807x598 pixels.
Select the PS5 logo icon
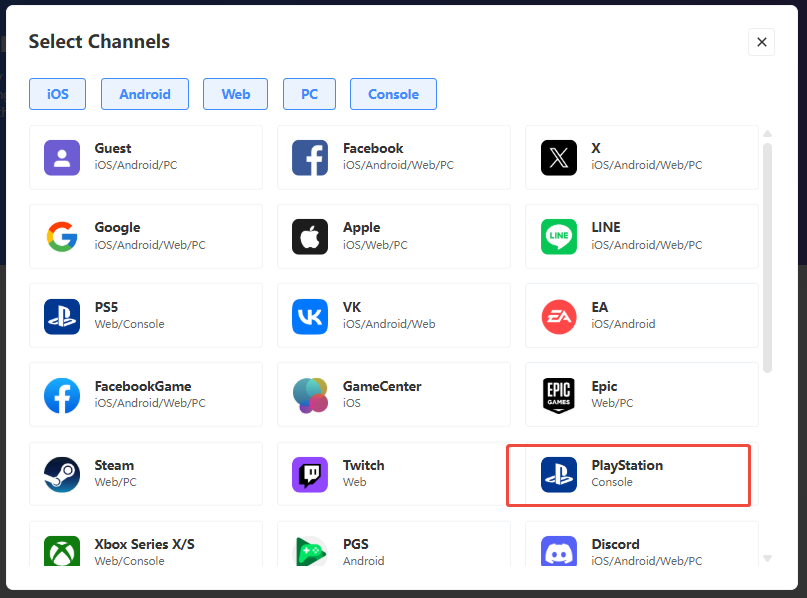[x=62, y=316]
